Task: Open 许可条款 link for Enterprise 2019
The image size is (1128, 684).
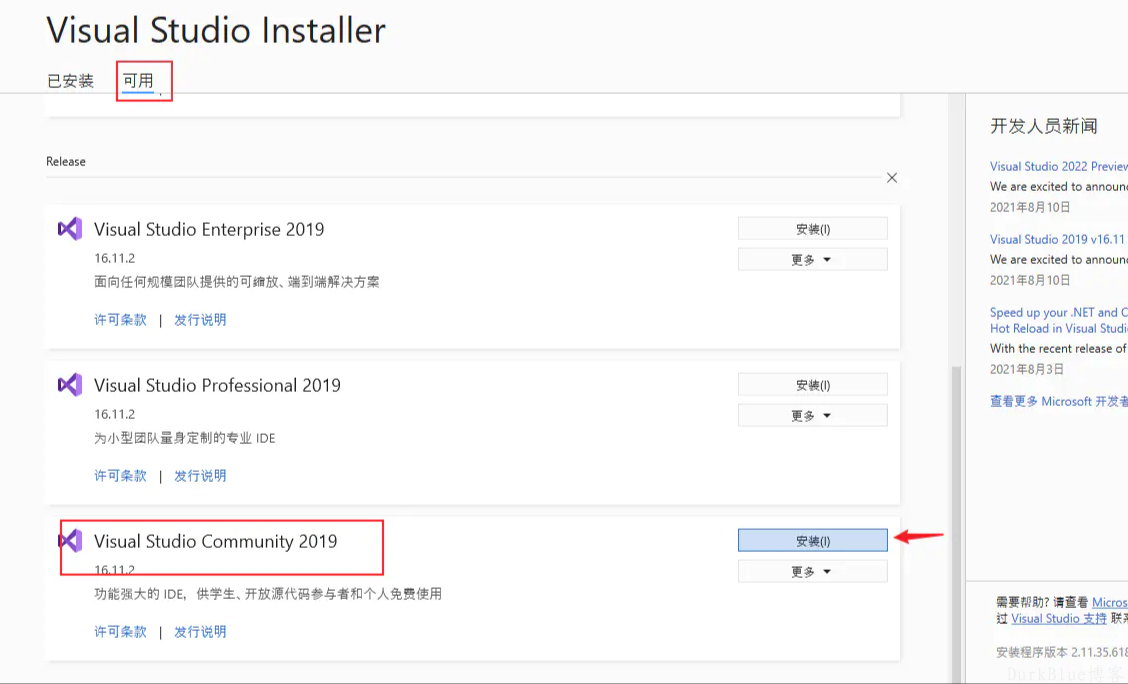Action: click(120, 319)
